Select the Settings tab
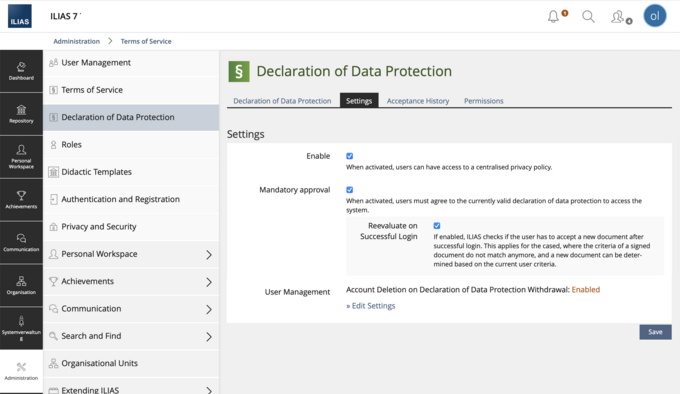 [359, 101]
